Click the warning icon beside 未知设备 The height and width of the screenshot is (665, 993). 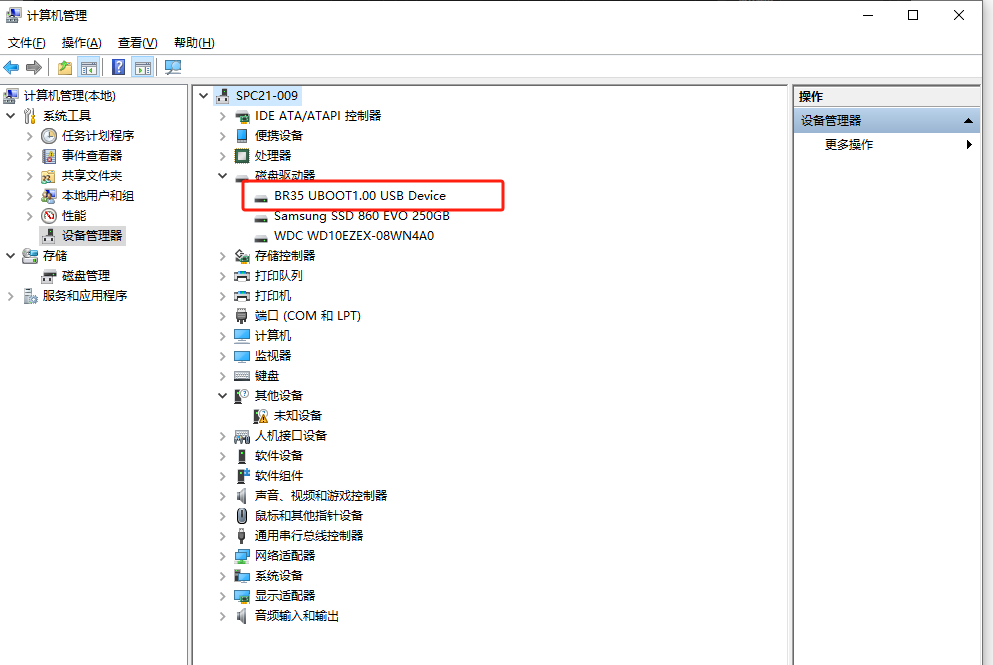pos(261,416)
